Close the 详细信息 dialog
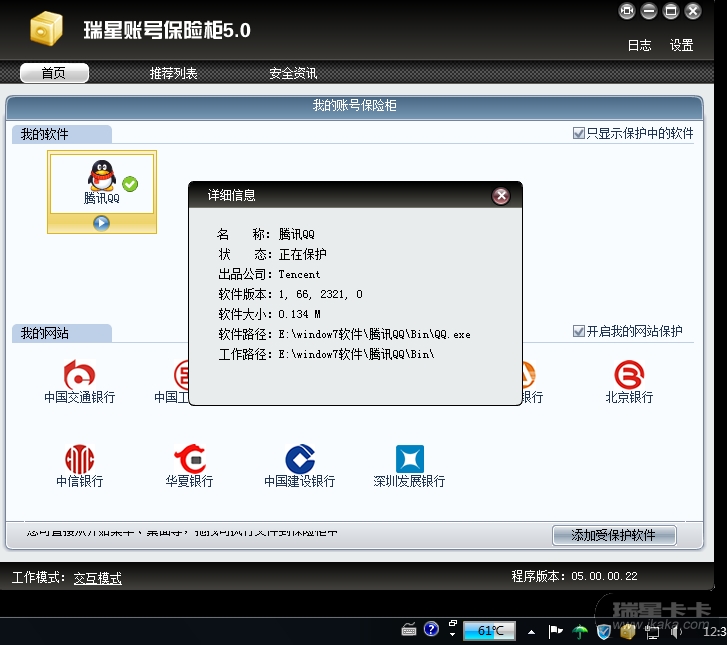 501,196
